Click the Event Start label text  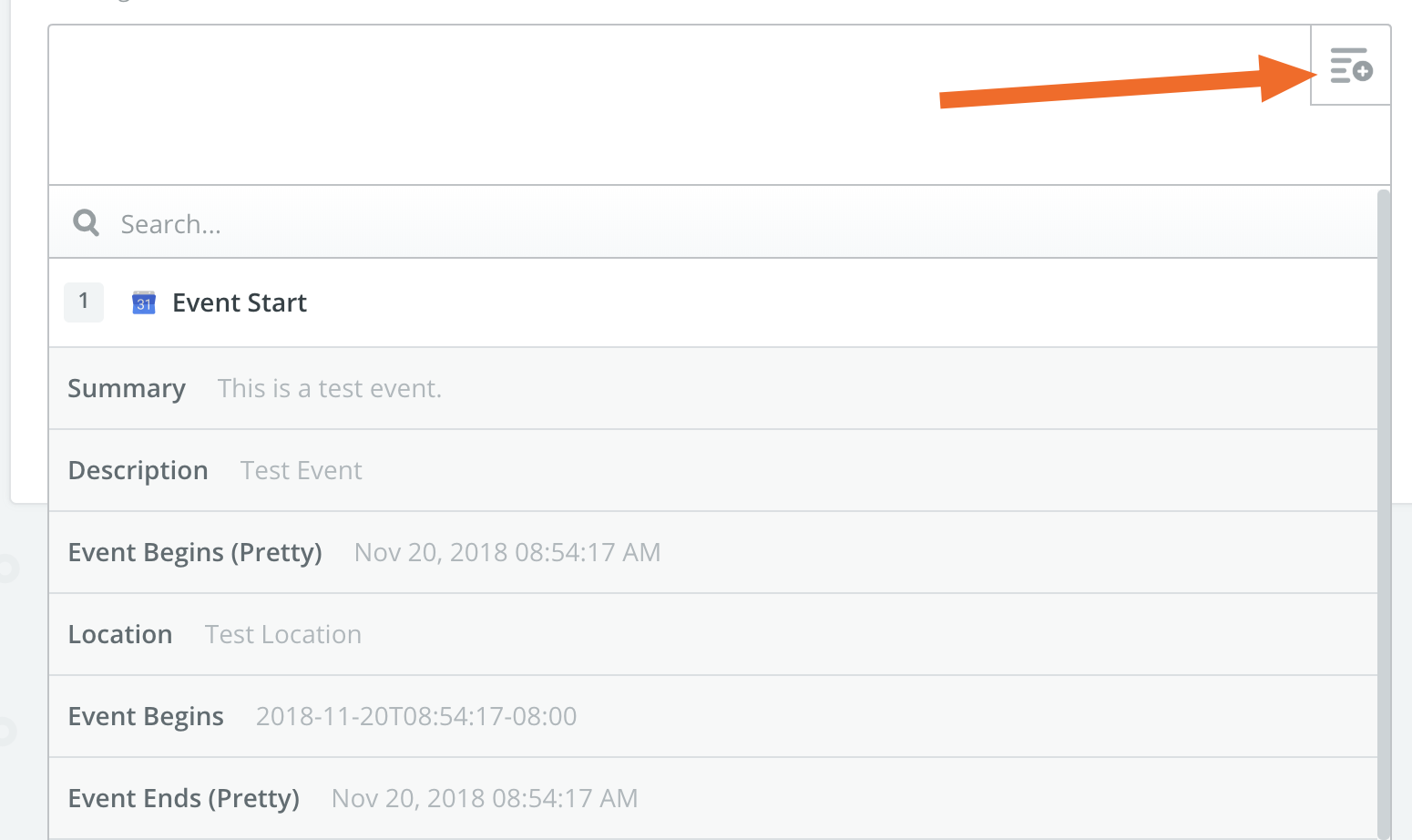coord(240,302)
